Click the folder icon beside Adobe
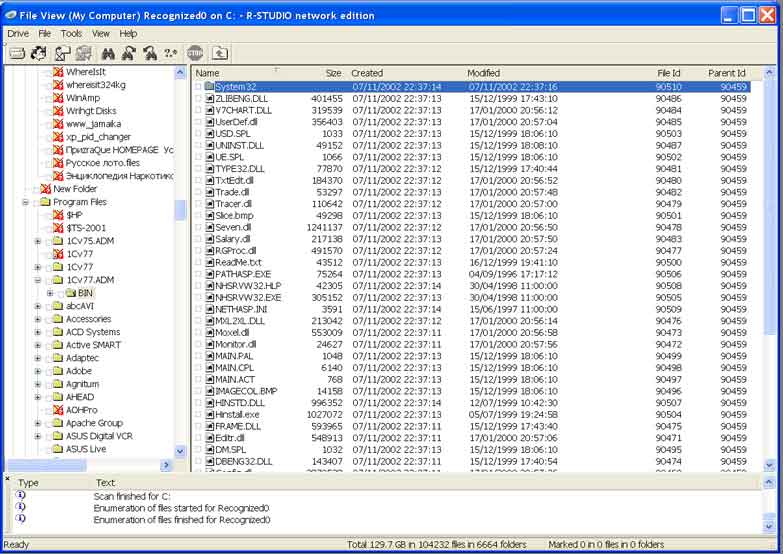The width and height of the screenshot is (783, 554). 58,371
